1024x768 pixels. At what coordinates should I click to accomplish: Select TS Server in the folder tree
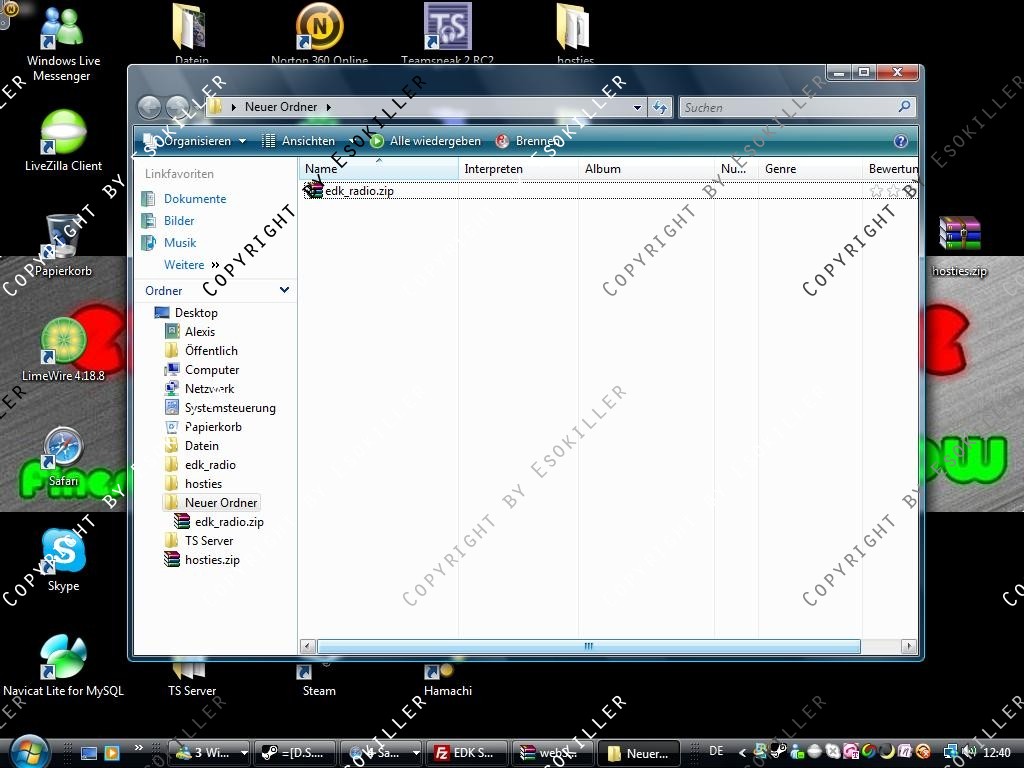(209, 541)
